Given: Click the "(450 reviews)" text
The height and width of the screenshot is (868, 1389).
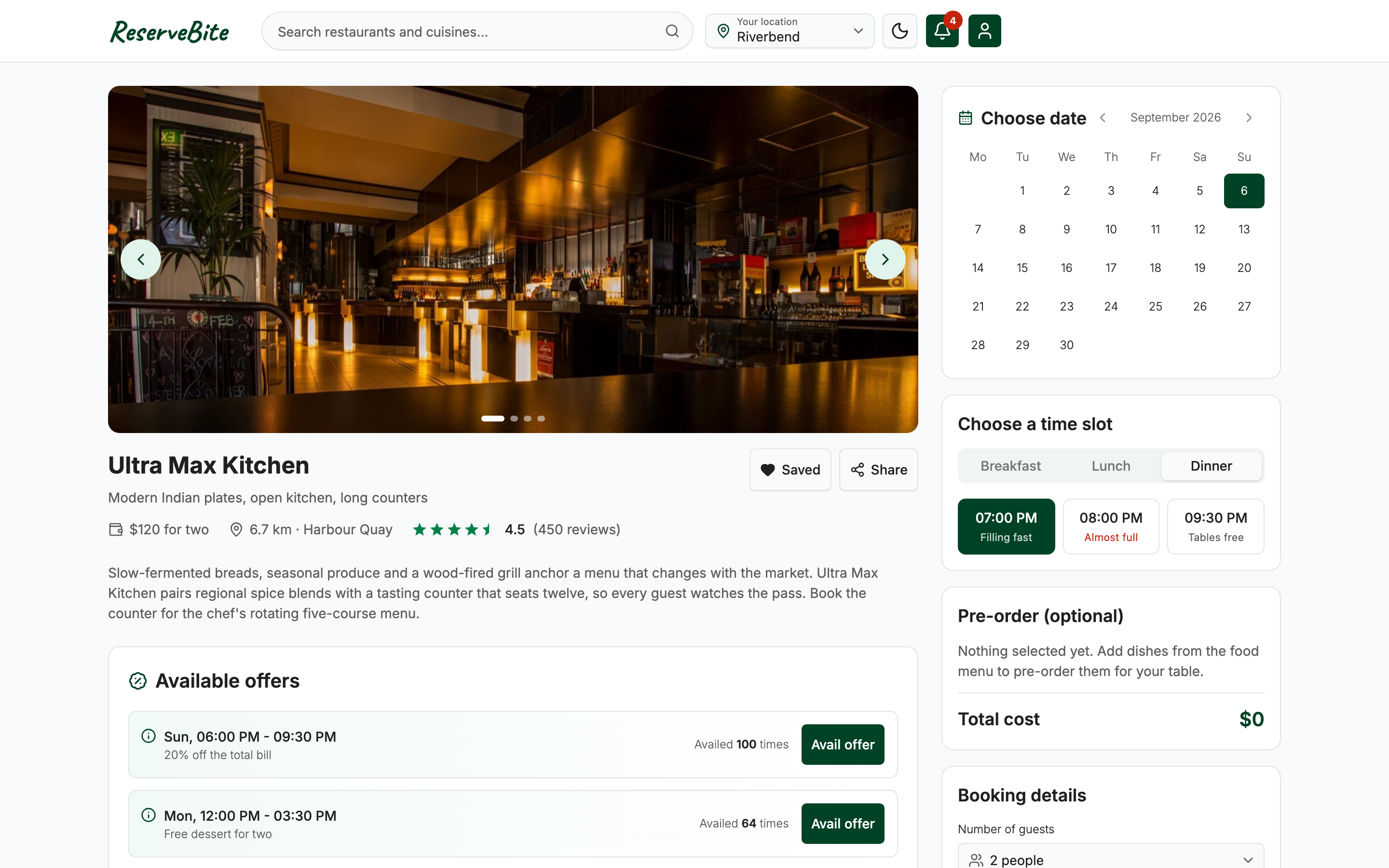Looking at the screenshot, I should [x=577, y=529].
